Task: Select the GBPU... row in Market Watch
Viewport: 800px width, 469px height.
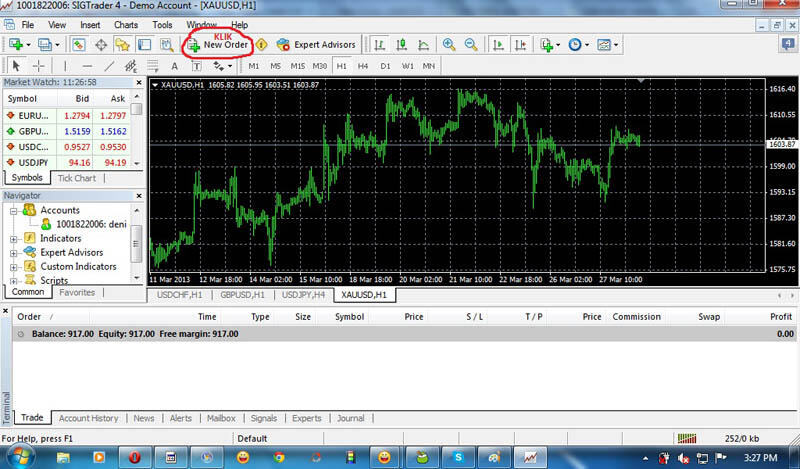Action: point(67,131)
